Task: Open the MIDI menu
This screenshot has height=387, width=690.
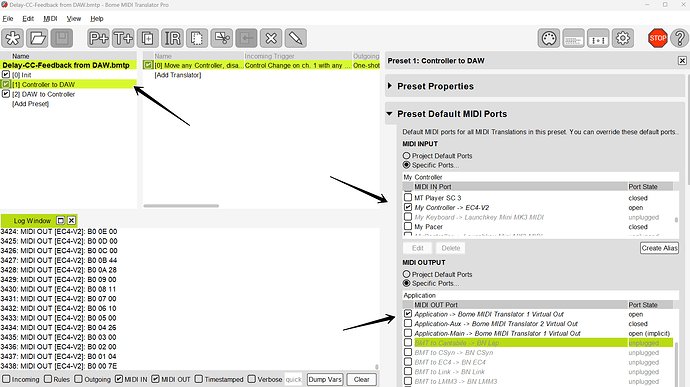Action: pyautogui.click(x=50, y=18)
